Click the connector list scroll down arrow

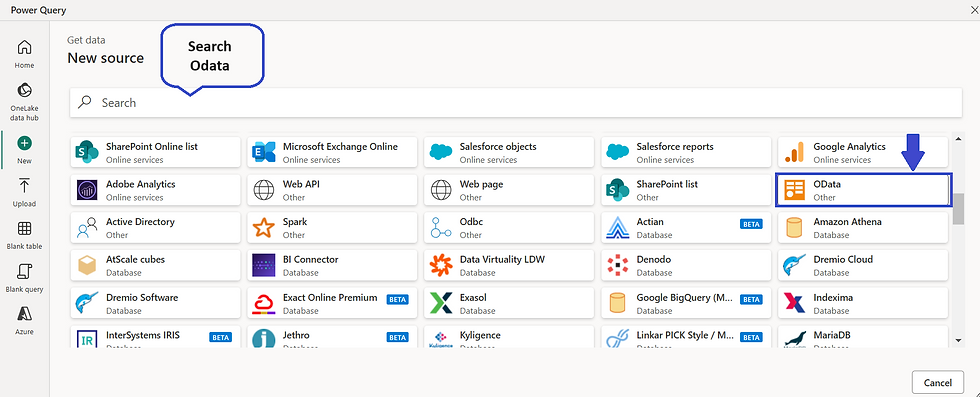point(958,340)
